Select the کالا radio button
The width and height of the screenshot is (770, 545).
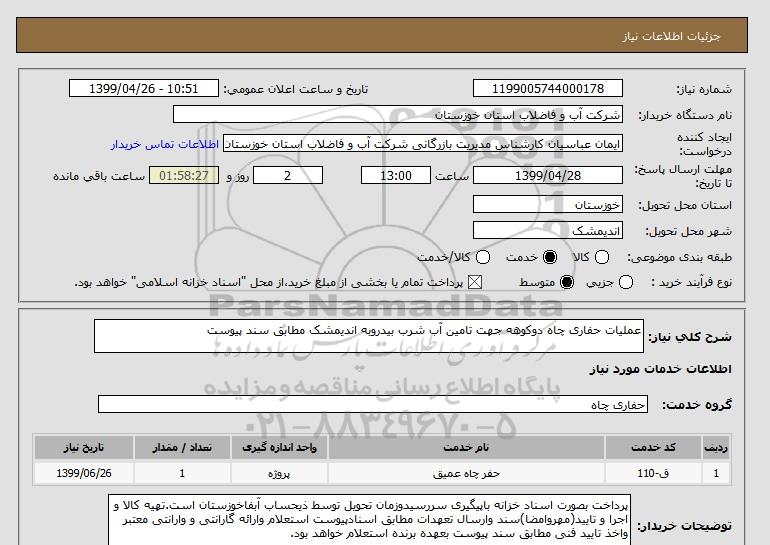(x=602, y=257)
